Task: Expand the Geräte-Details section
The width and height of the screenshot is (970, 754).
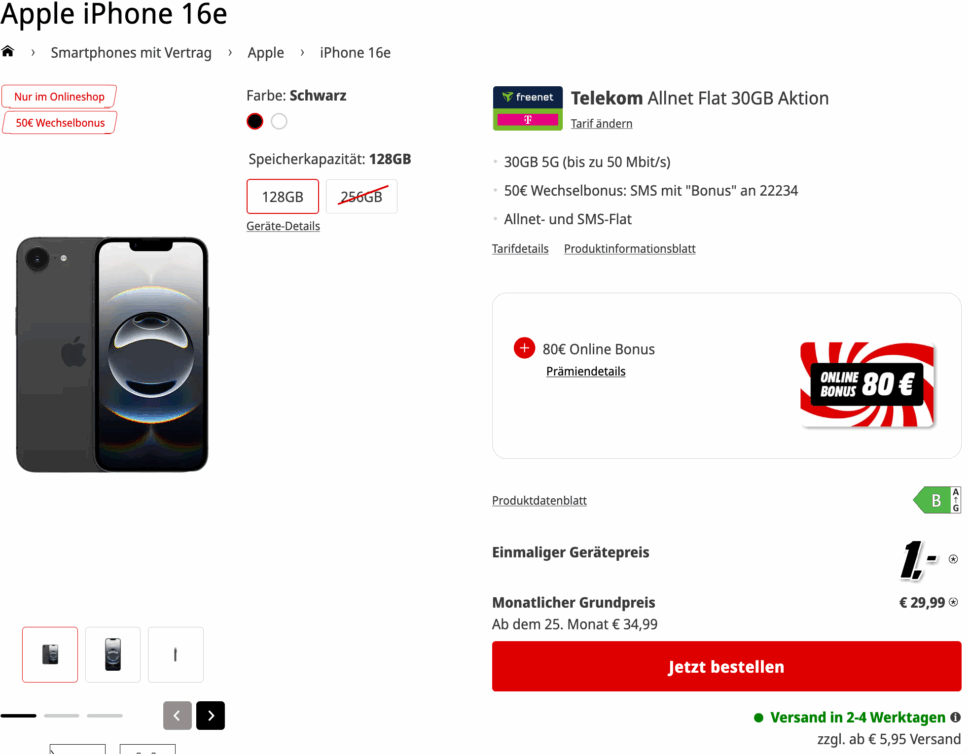Action: click(283, 225)
